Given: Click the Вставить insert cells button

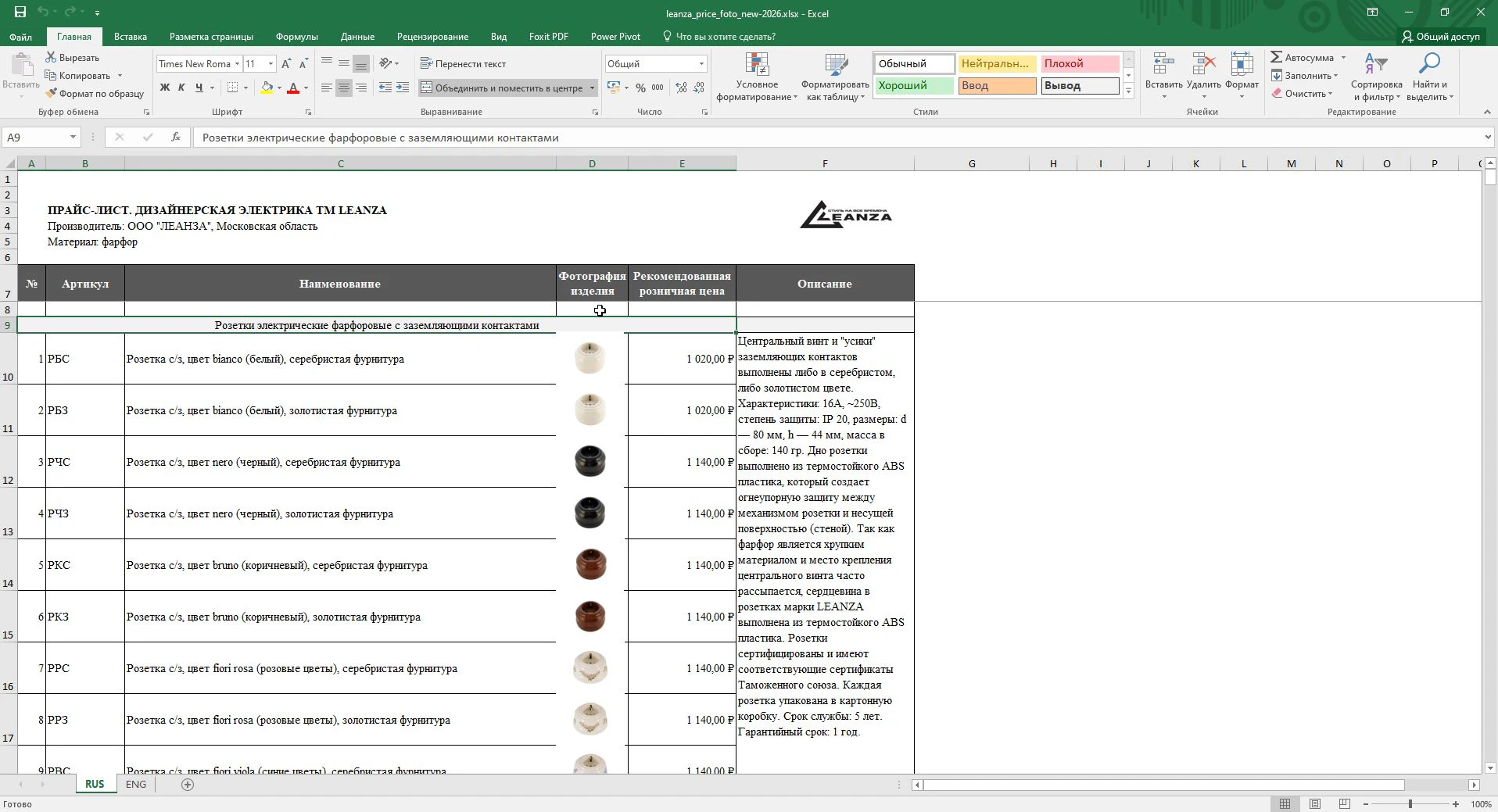Looking at the screenshot, I should 1163,77.
